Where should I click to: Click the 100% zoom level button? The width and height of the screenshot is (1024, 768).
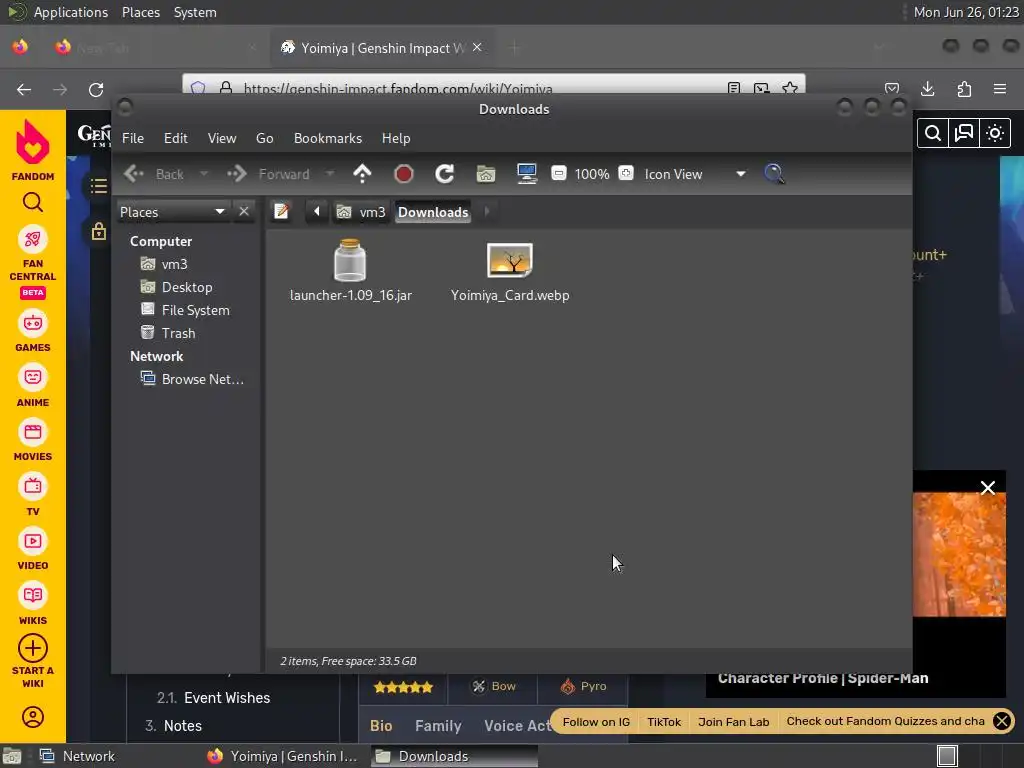[592, 174]
